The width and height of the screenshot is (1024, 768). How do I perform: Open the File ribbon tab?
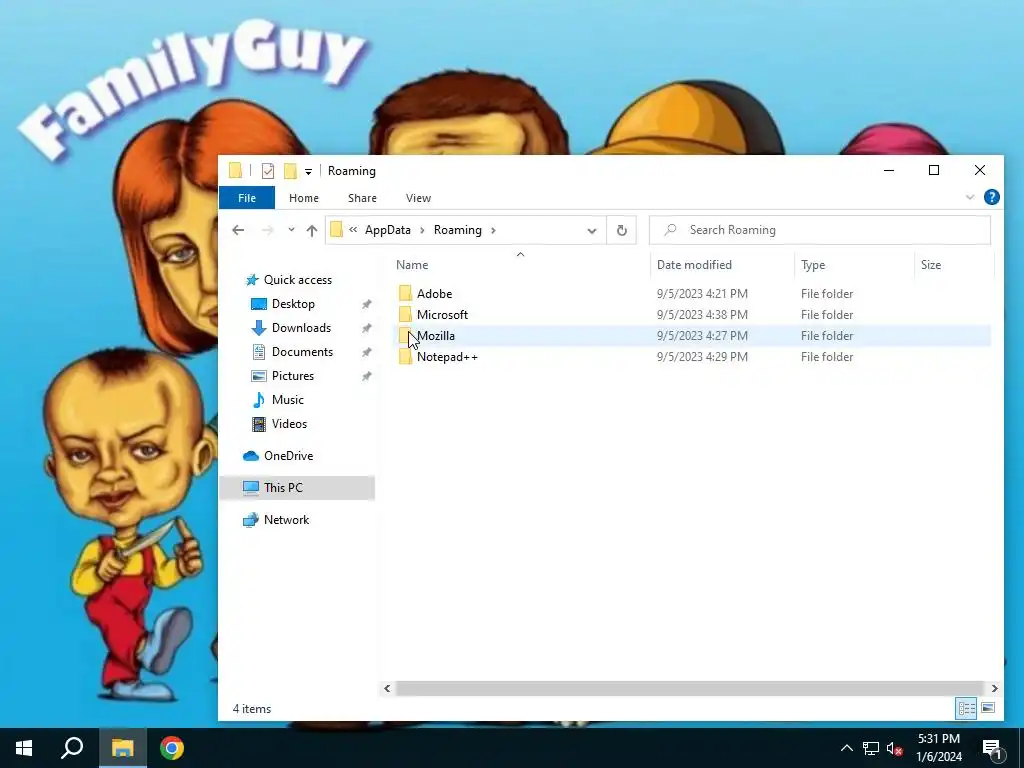247,198
